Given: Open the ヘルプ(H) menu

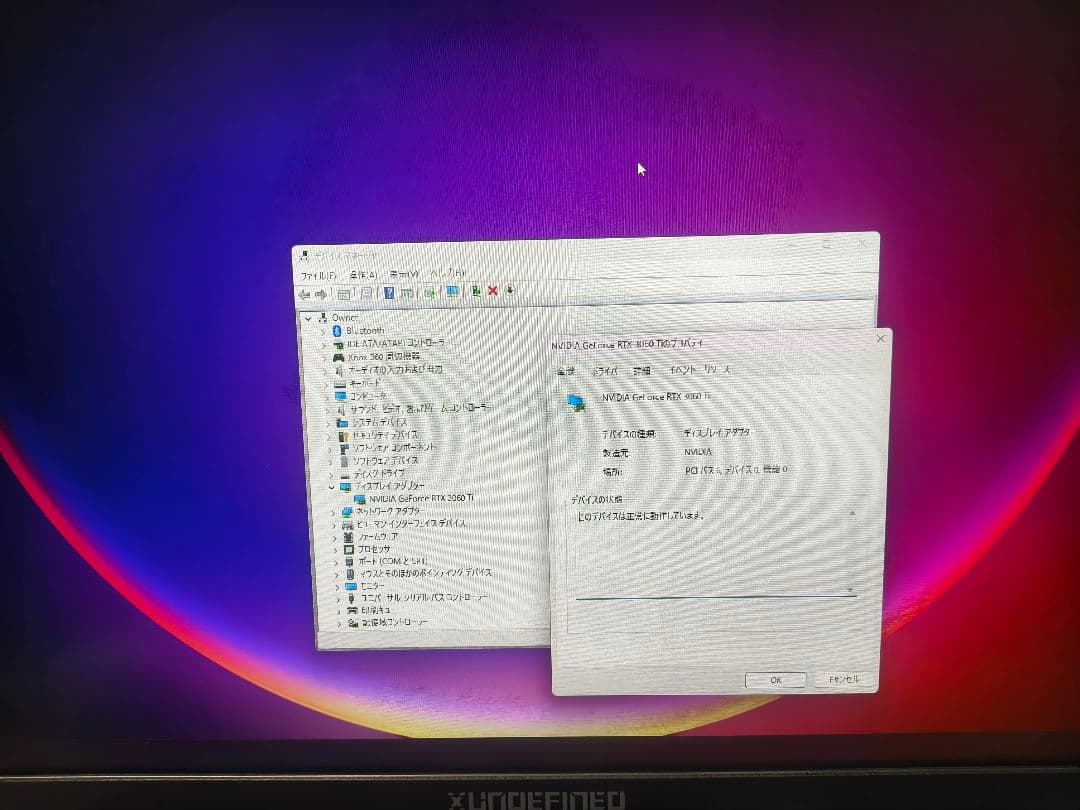Looking at the screenshot, I should tap(448, 273).
